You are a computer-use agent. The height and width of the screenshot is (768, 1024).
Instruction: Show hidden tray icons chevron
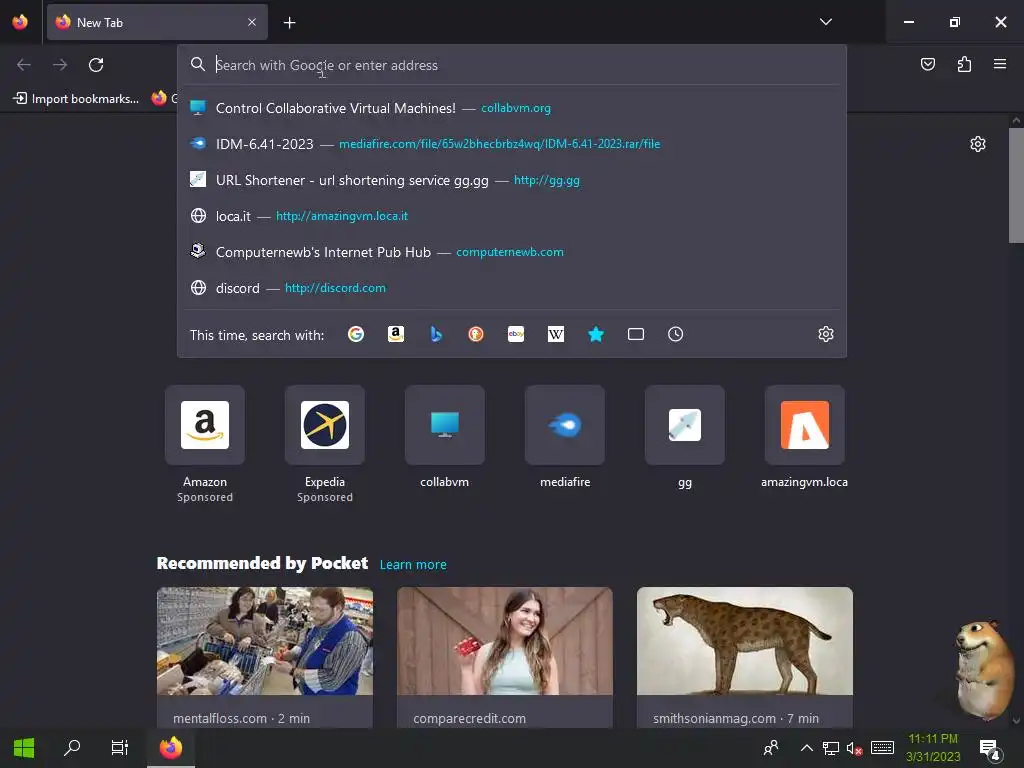807,748
